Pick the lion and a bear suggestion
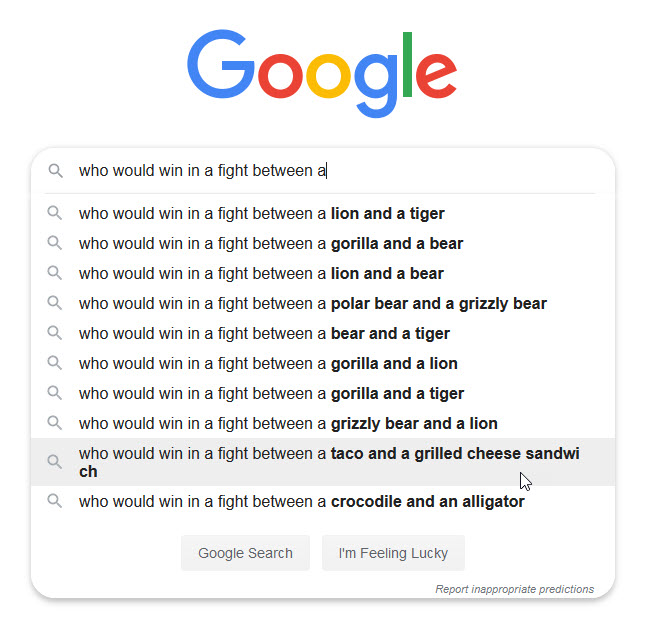The image size is (655, 620). coord(261,273)
